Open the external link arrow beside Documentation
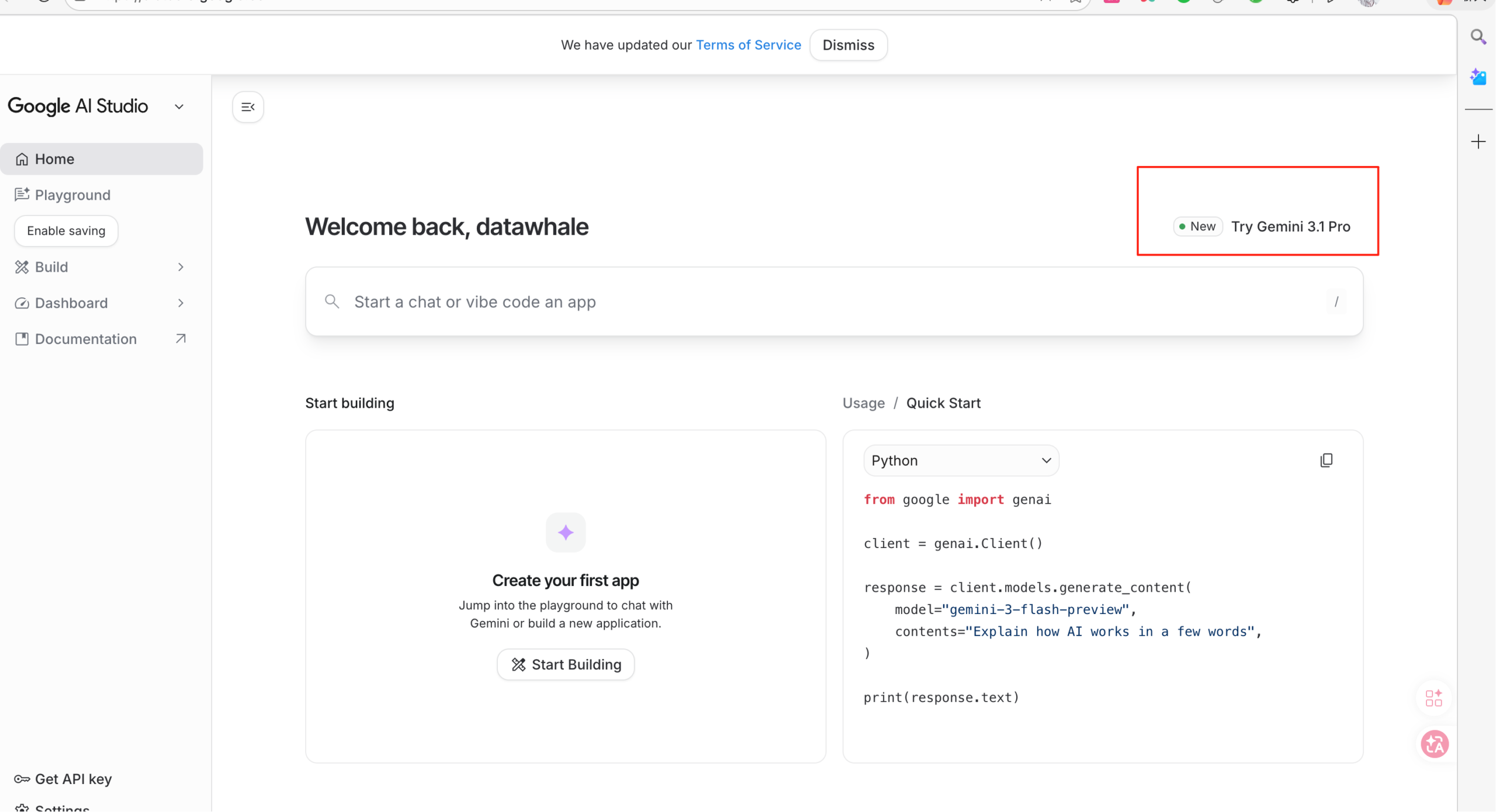This screenshot has width=1496, height=812. click(181, 339)
